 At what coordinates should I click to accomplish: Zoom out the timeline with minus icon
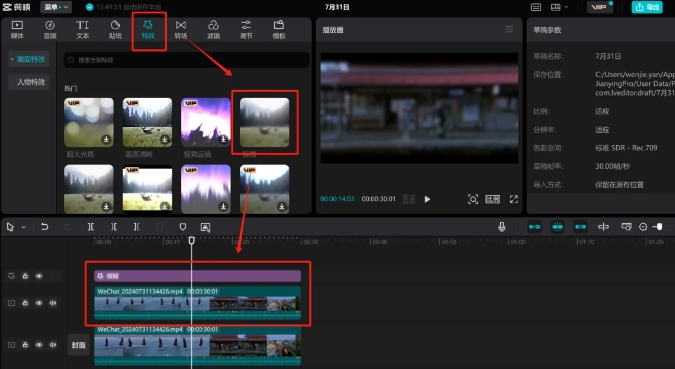click(x=643, y=227)
